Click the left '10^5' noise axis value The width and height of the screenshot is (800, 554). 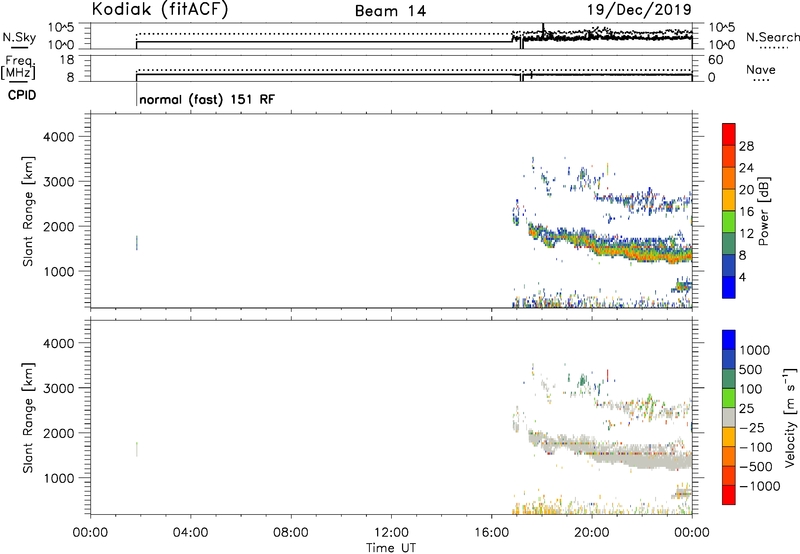[x=61, y=27]
